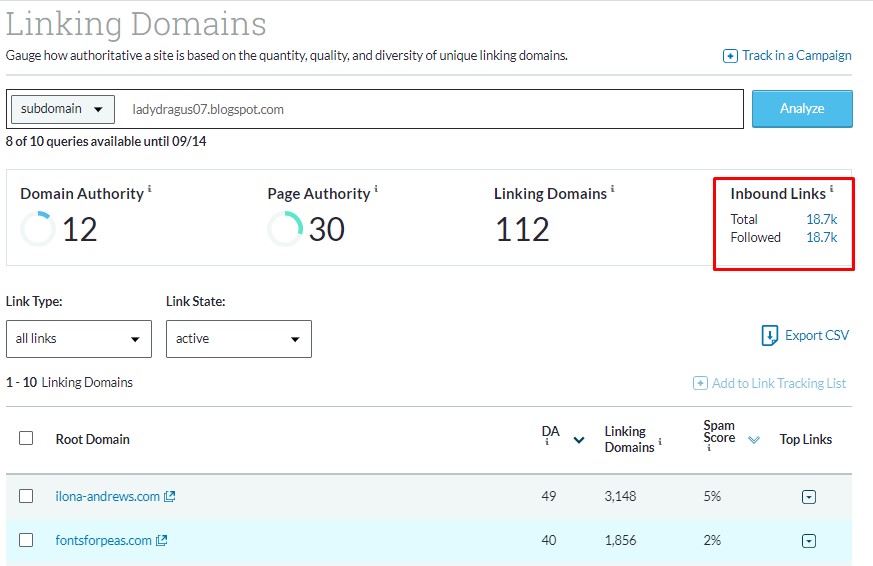Click the Export CSV link
Screen dimensions: 873x566
point(817,335)
